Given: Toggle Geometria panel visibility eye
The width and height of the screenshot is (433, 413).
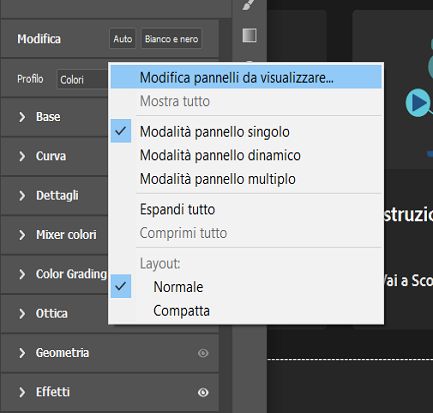Looking at the screenshot, I should [x=203, y=353].
